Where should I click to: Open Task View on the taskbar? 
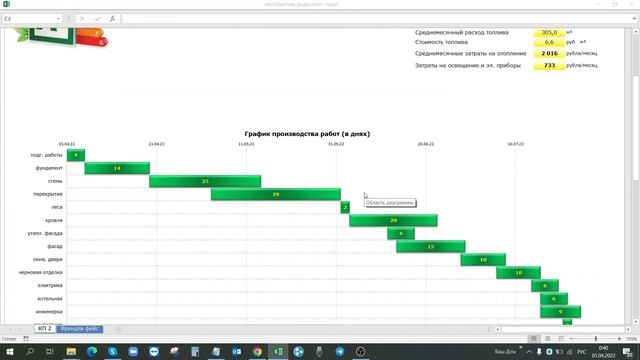pyautogui.click(x=50, y=351)
